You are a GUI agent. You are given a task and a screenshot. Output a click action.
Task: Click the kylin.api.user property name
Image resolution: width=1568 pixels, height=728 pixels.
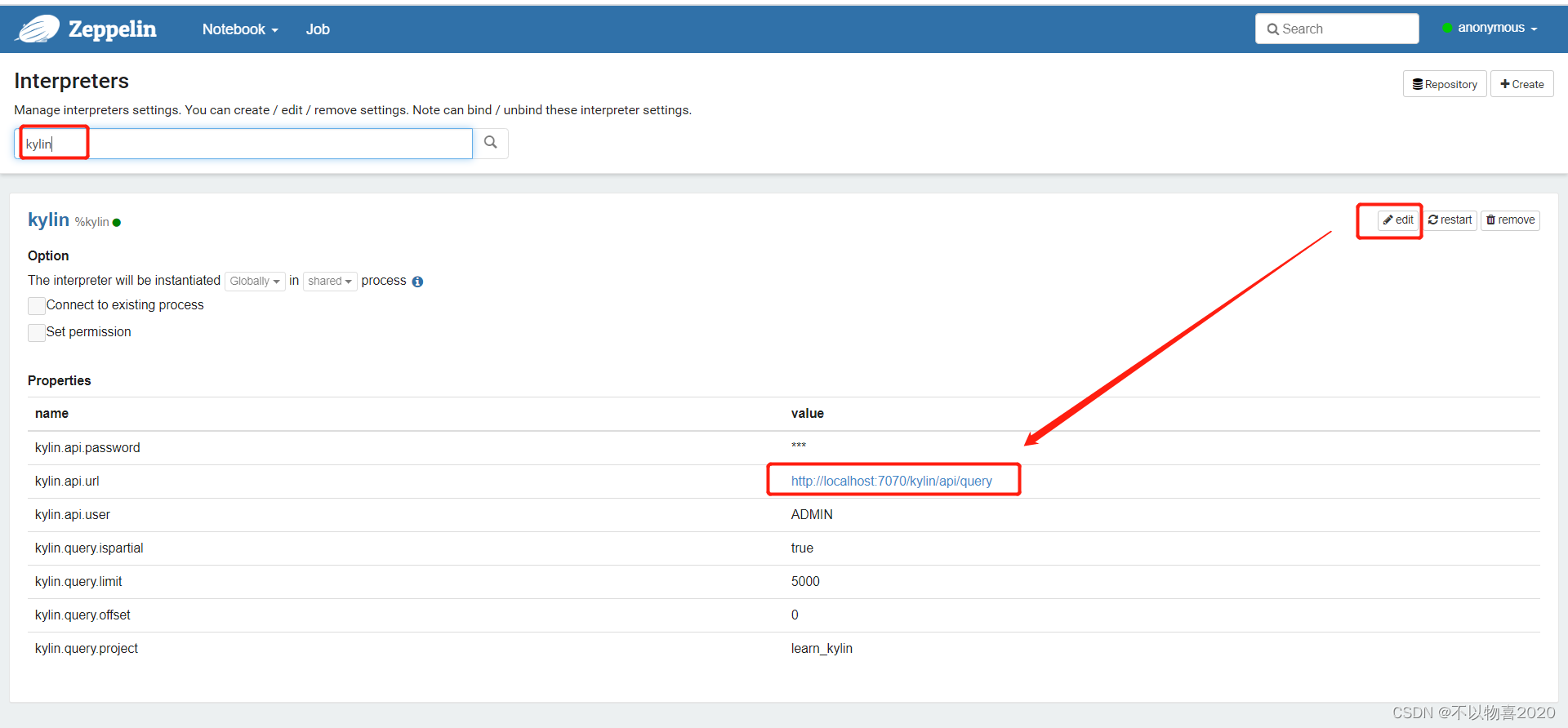pos(73,515)
